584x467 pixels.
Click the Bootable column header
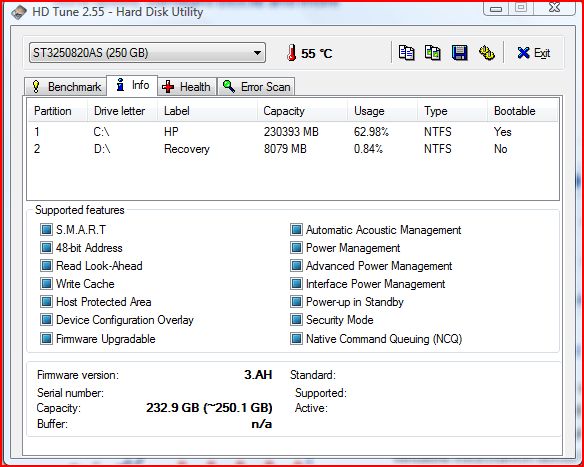click(522, 111)
